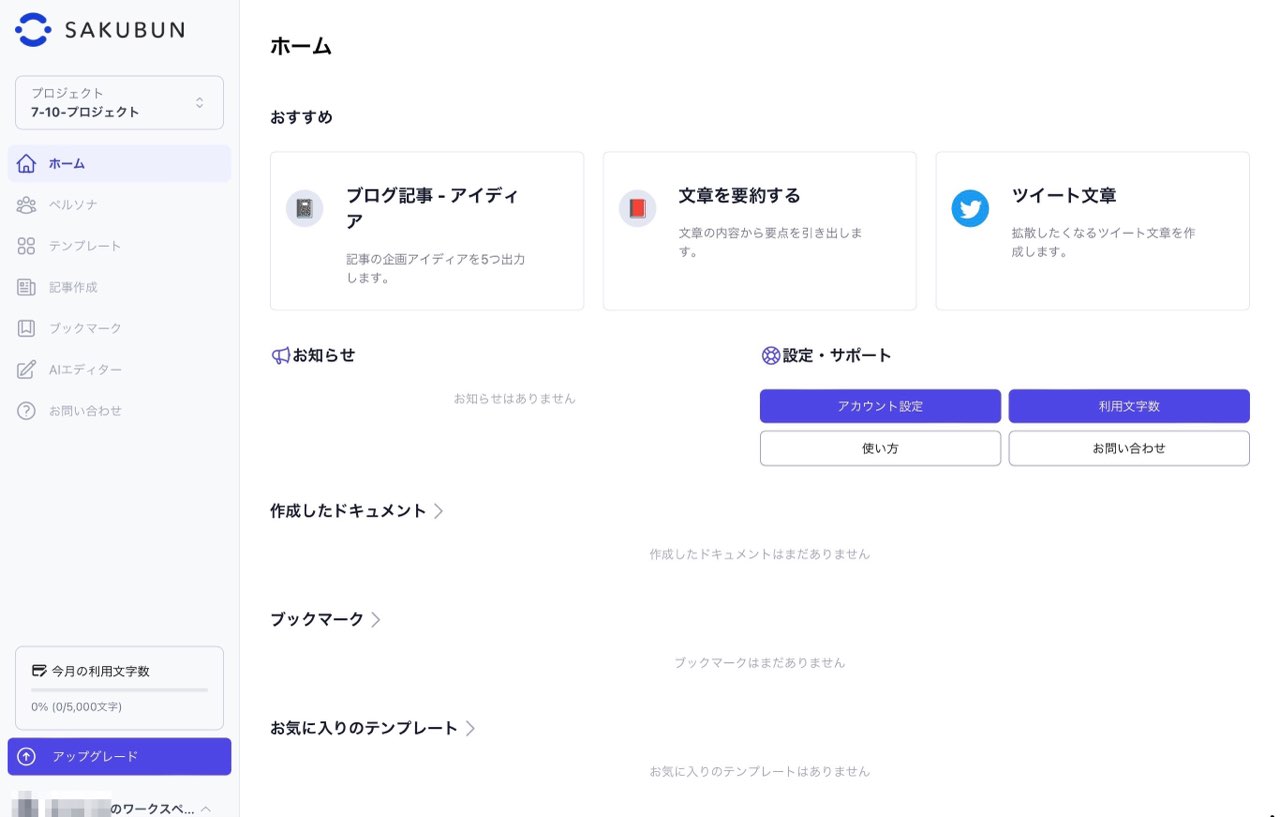Click the テンプレート grid icon
1280x817 pixels.
(x=27, y=246)
